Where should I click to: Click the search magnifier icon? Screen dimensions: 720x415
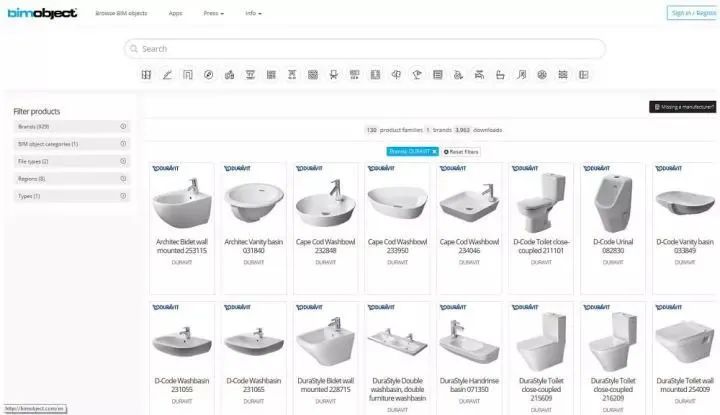(x=134, y=49)
